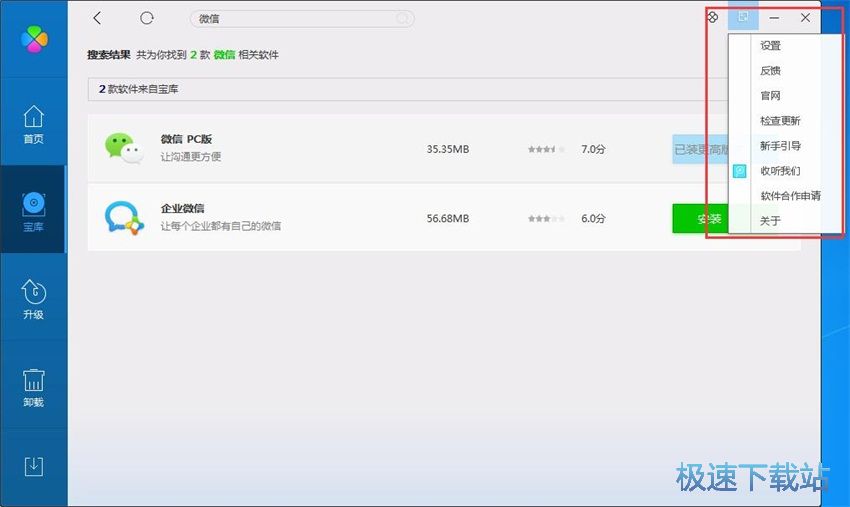
Task: Select 设置 from the menu
Action: [x=770, y=46]
